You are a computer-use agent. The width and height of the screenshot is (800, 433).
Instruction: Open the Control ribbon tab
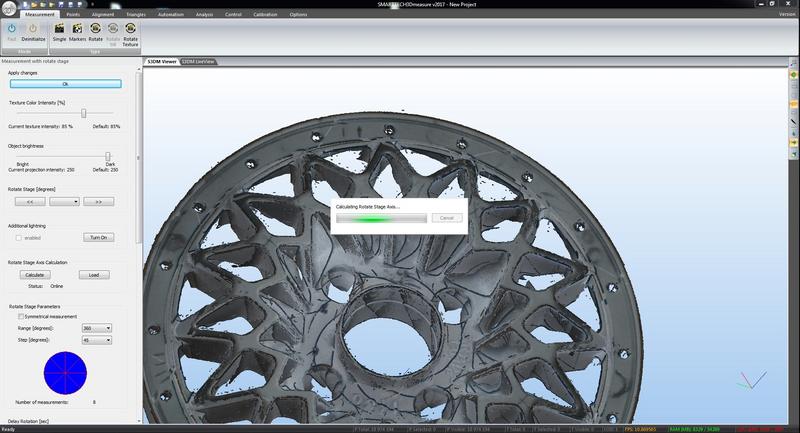click(233, 14)
